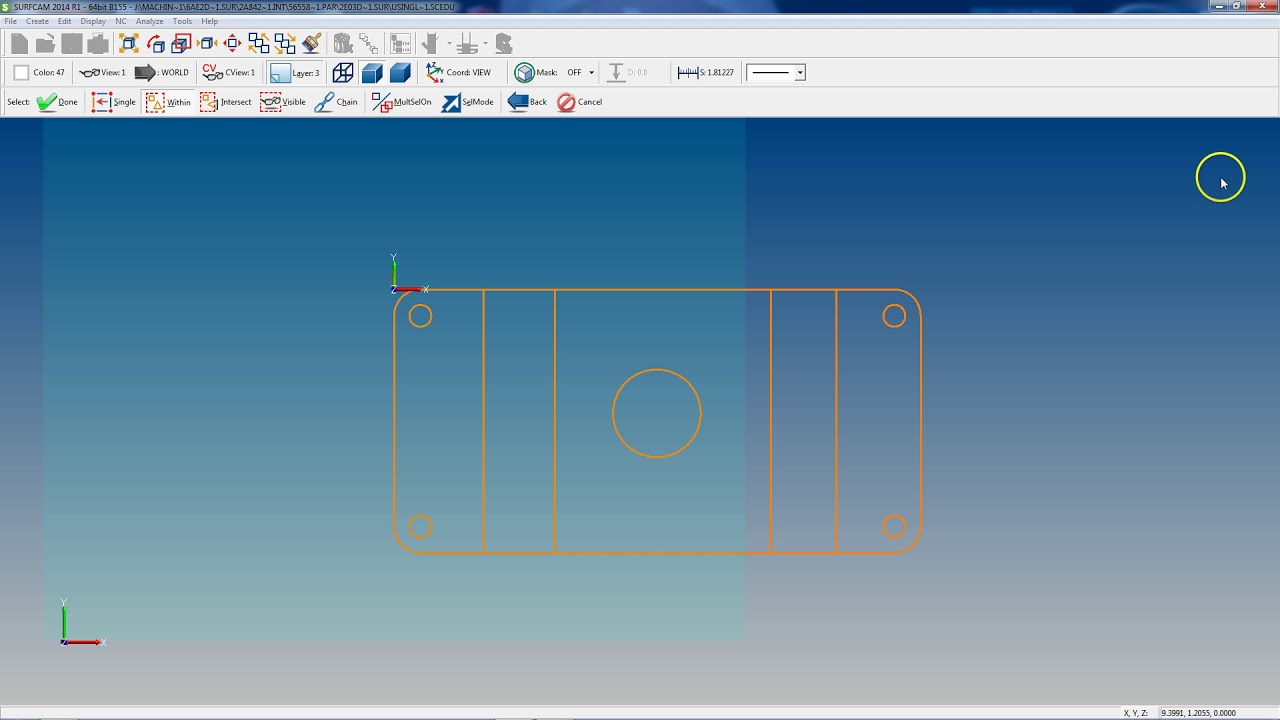Viewport: 1280px width, 720px height.
Task: Expand the lathe machining dropdown arrow
Action: (x=485, y=43)
